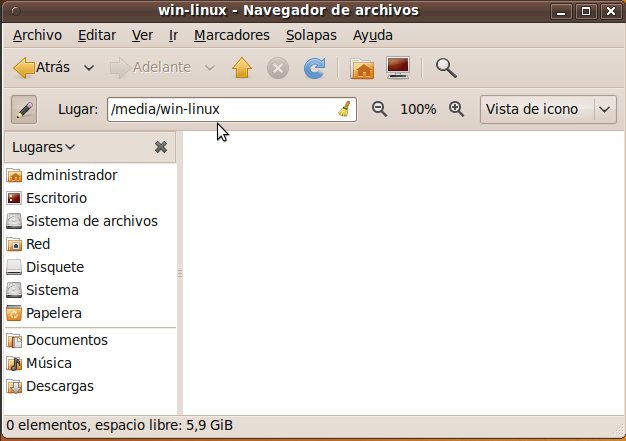The image size is (626, 441).
Task: Click the side pane splitter handle
Action: [180, 273]
